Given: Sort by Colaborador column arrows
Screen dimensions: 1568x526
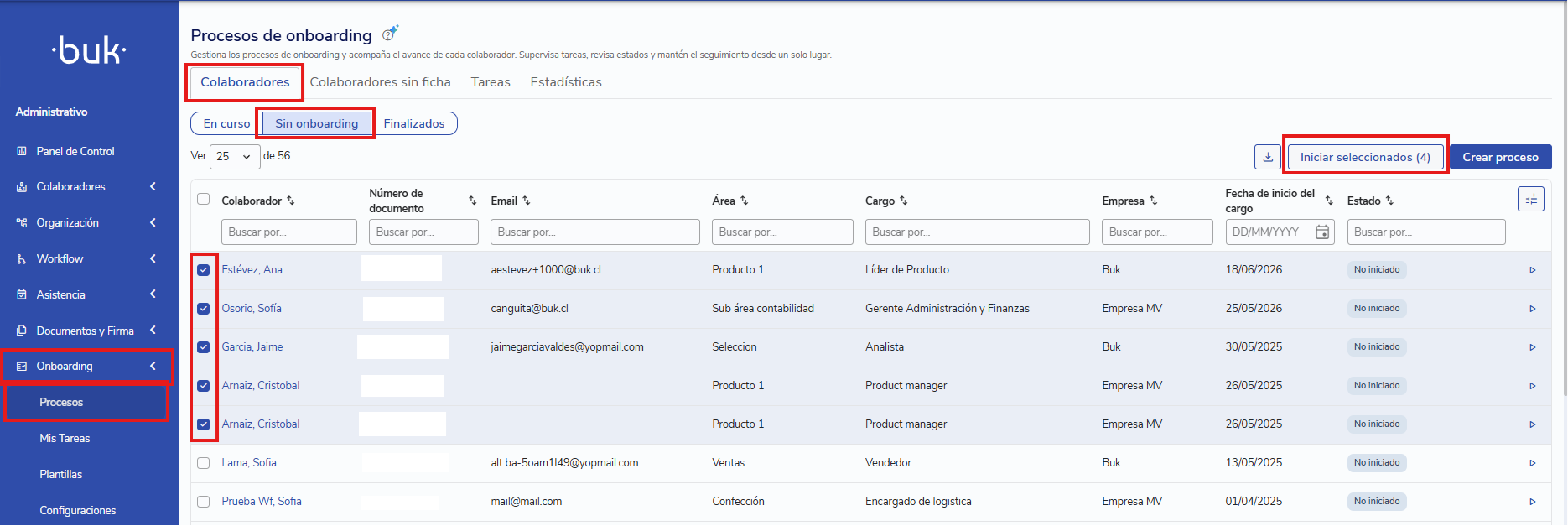Looking at the screenshot, I should [291, 201].
